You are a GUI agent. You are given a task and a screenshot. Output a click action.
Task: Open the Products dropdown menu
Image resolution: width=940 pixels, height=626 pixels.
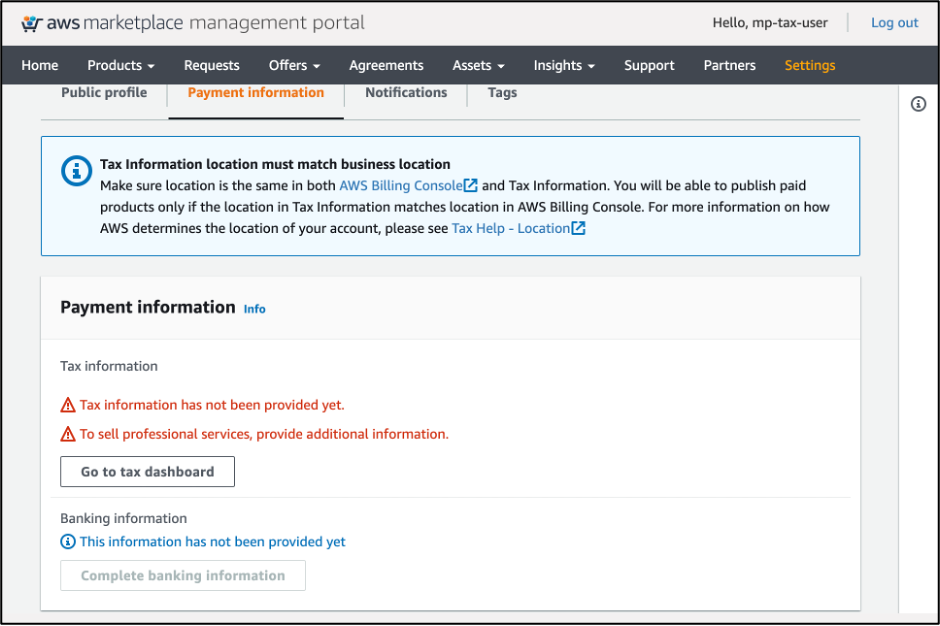120,65
